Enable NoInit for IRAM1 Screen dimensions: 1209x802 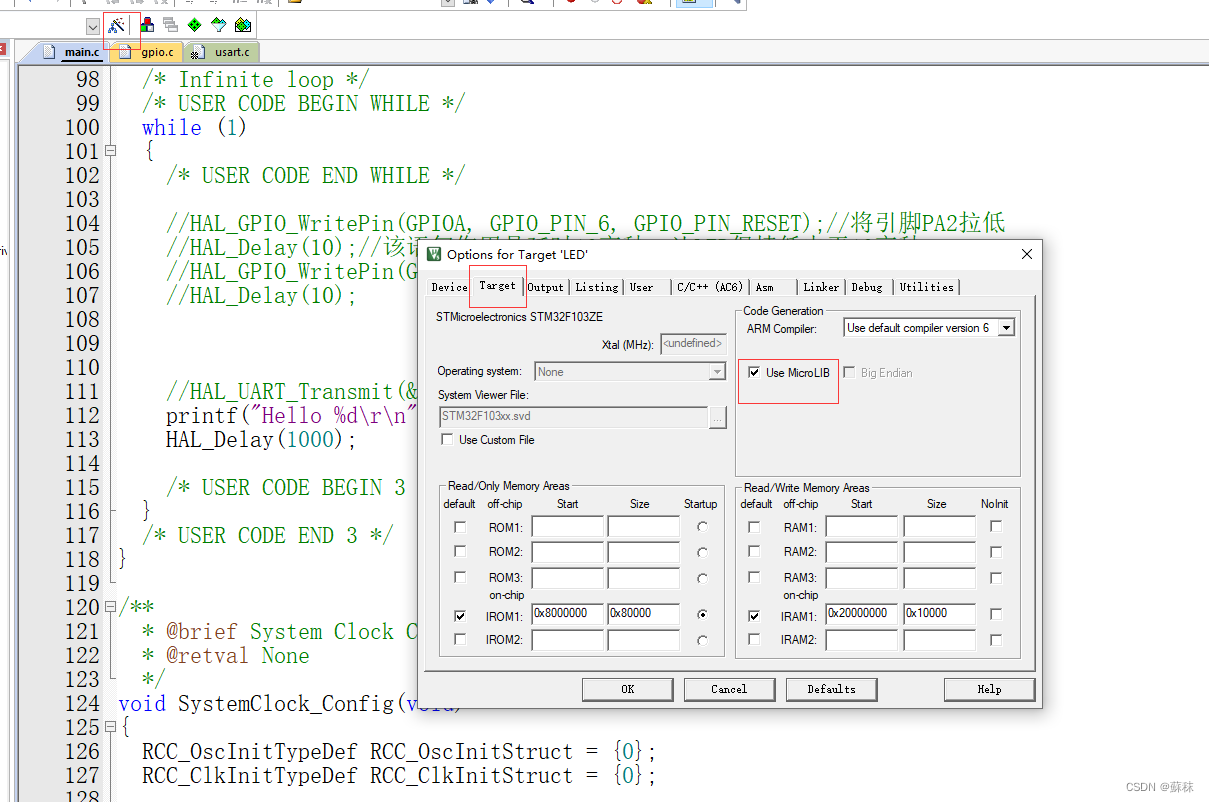[x=996, y=615]
